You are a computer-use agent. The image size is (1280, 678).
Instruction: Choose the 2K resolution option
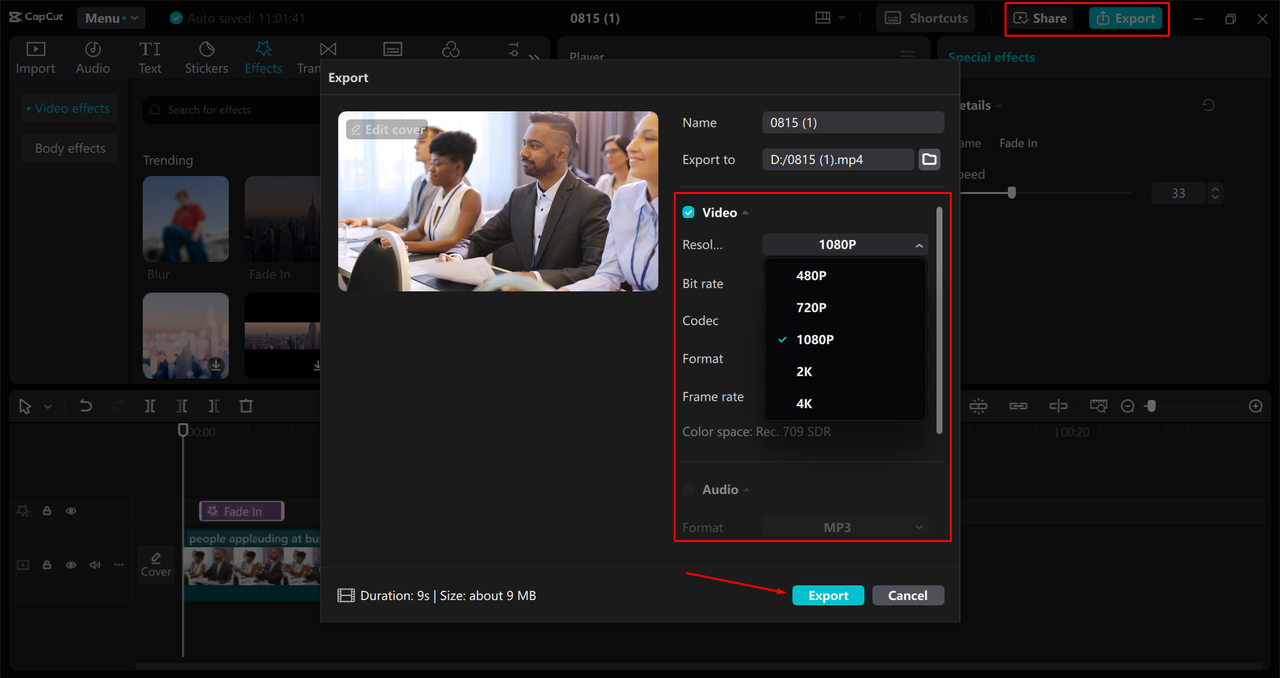pyautogui.click(x=845, y=371)
